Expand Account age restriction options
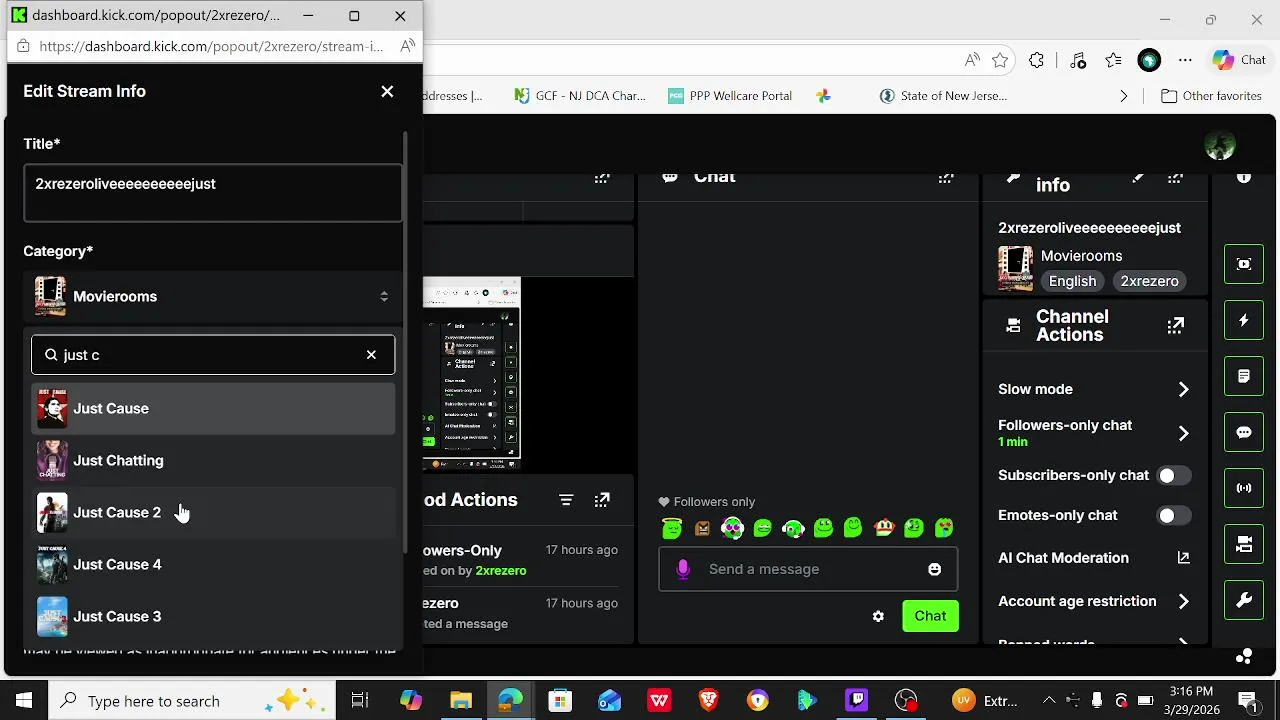The height and width of the screenshot is (720, 1280). tap(1183, 601)
